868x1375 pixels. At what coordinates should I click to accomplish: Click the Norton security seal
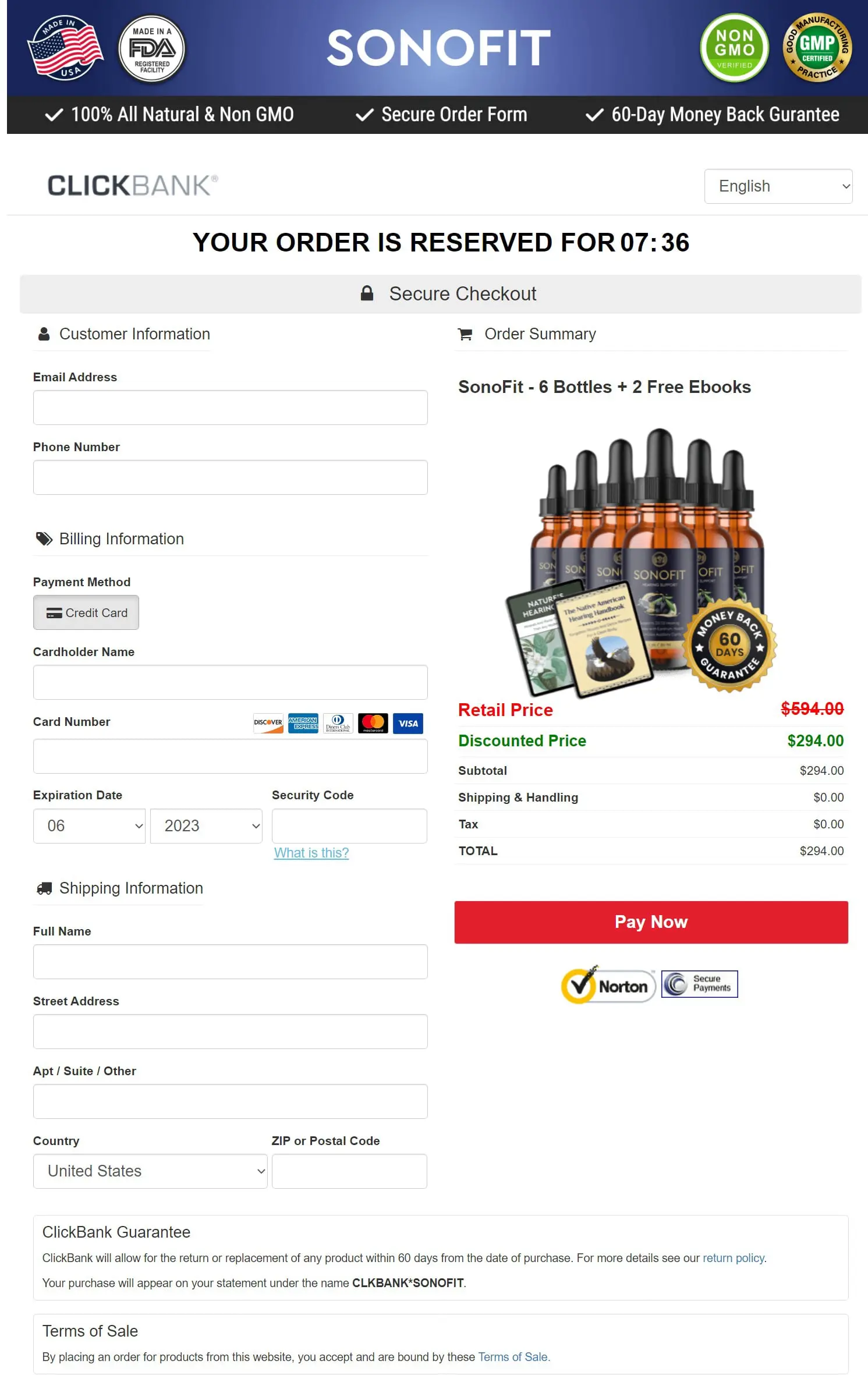pyautogui.click(x=608, y=984)
